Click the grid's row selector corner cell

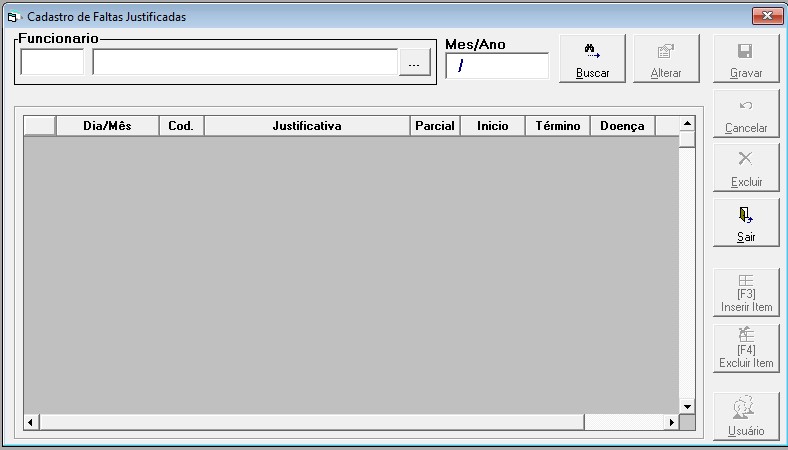(40, 126)
